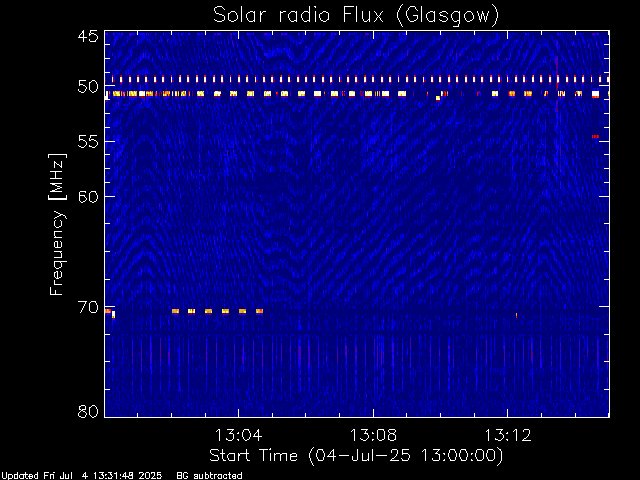Click the "BG subtracted" note
The width and height of the screenshot is (640, 480).
[x=209, y=476]
